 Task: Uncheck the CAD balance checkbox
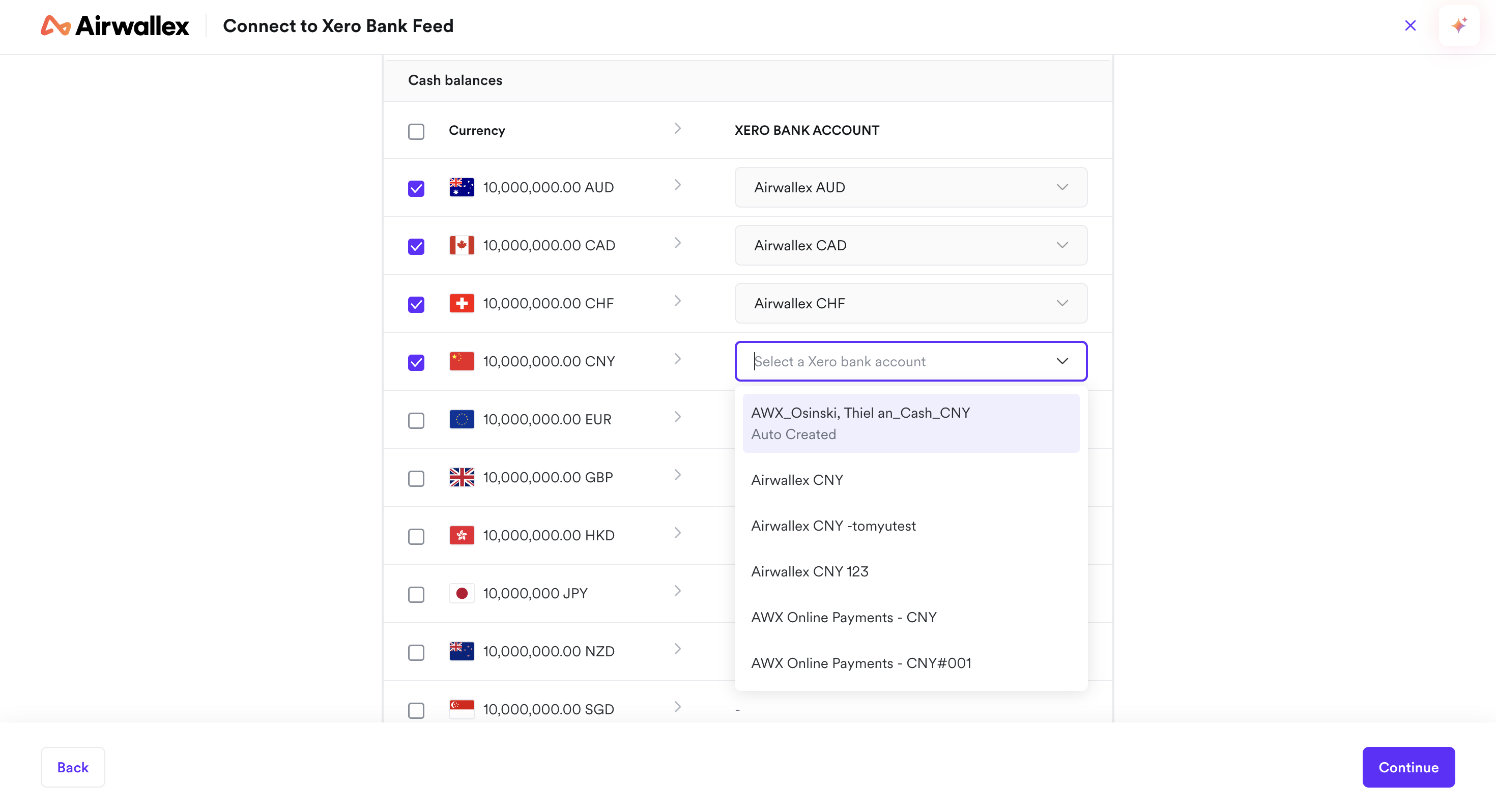click(416, 246)
